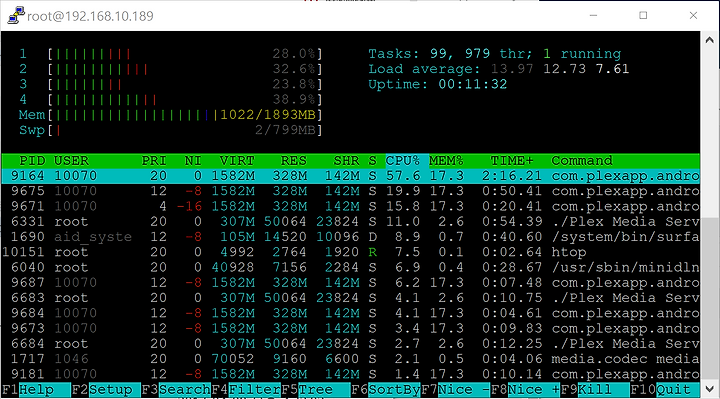Click the 38.9% CPU 4 value
Screen dimensions: 720x399
pyautogui.click(x=294, y=100)
